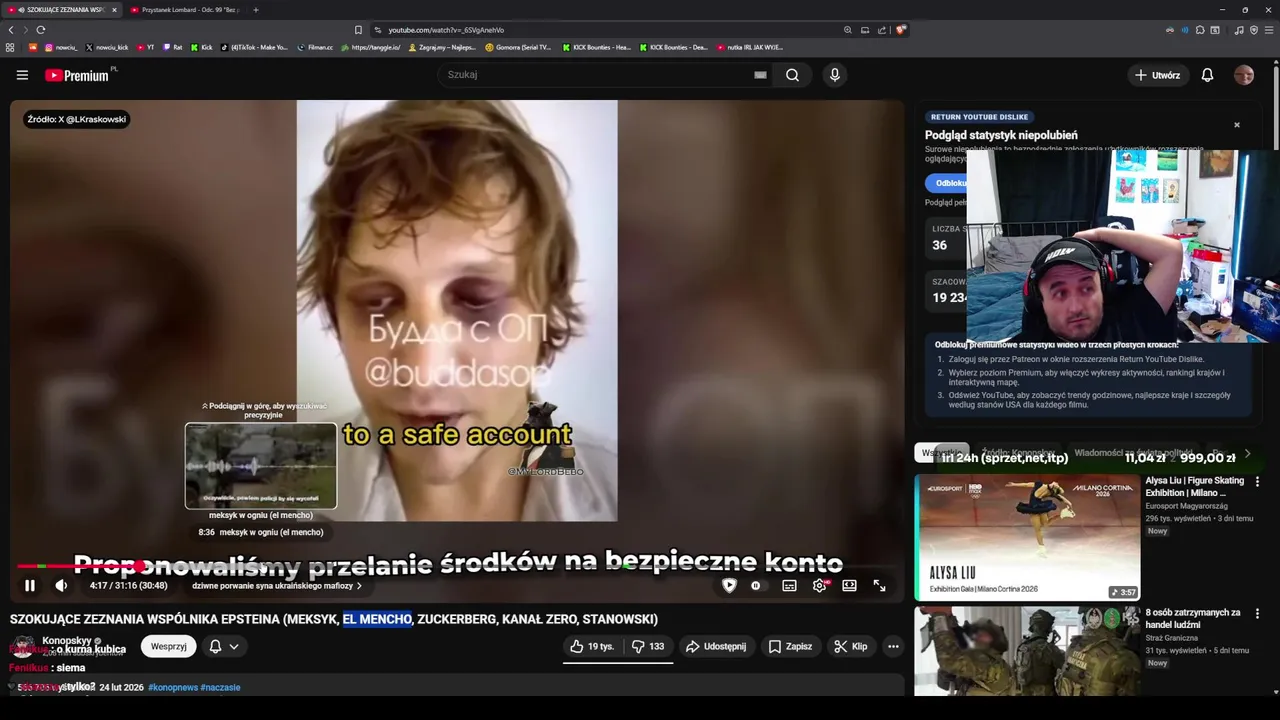The image size is (1280, 720).
Task: Click the YouTube search magnifier button
Action: pos(792,75)
